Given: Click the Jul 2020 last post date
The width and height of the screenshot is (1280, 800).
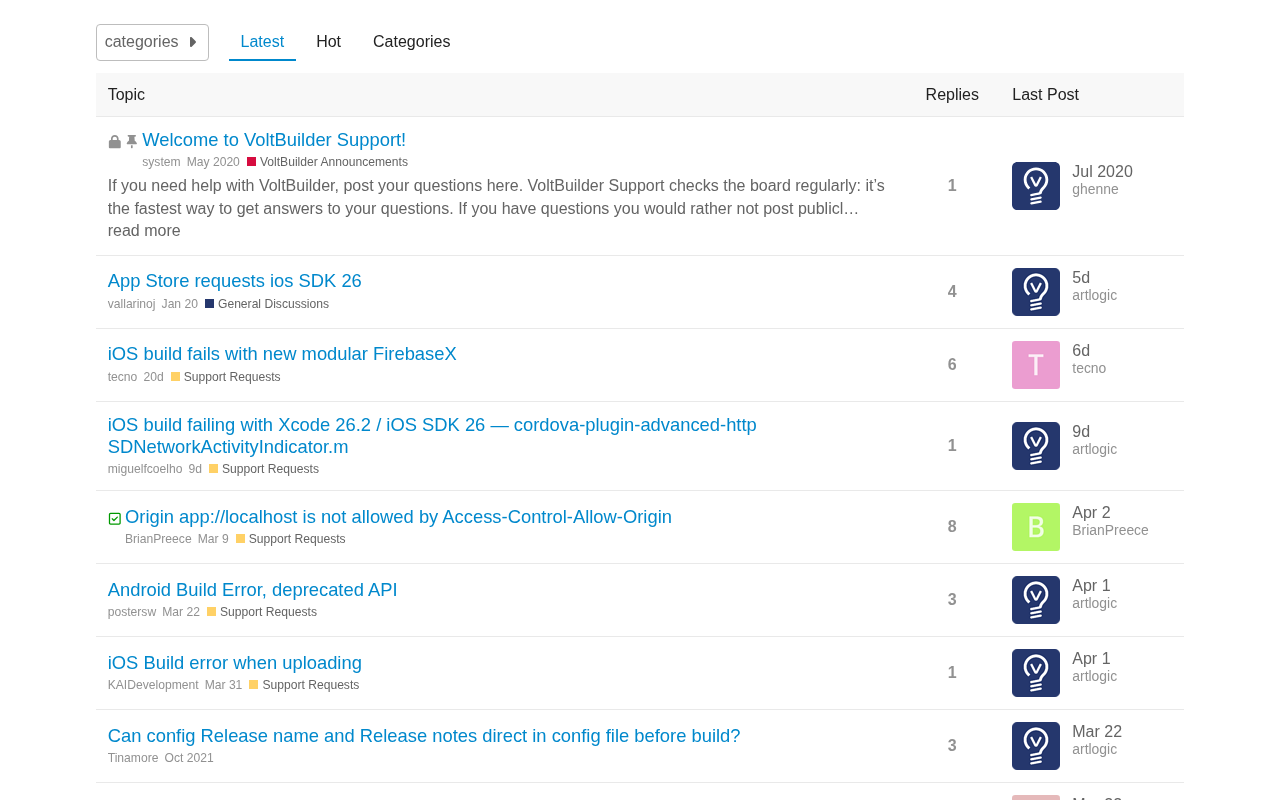Looking at the screenshot, I should [1102, 172].
